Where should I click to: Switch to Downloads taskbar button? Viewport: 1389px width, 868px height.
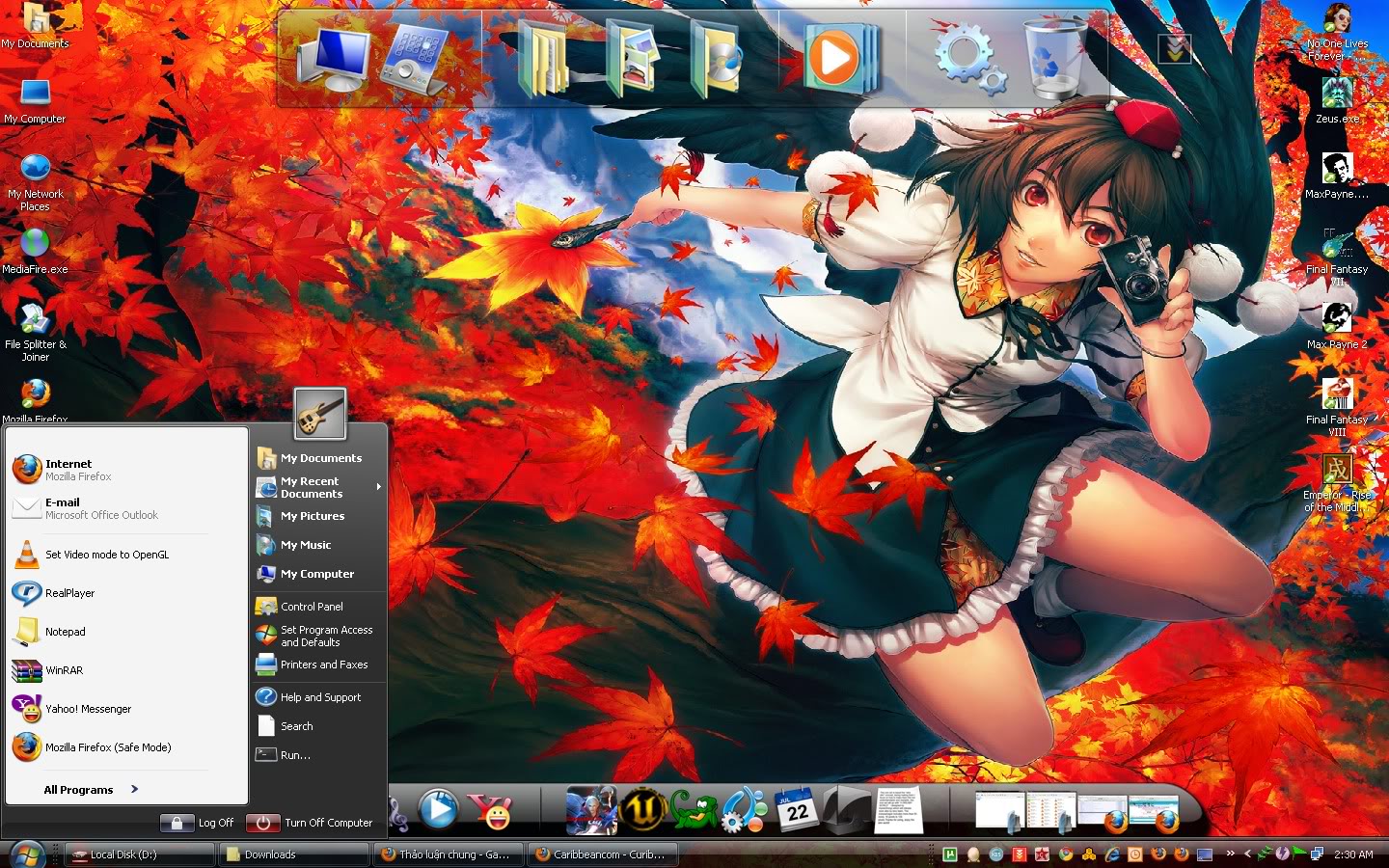point(294,854)
